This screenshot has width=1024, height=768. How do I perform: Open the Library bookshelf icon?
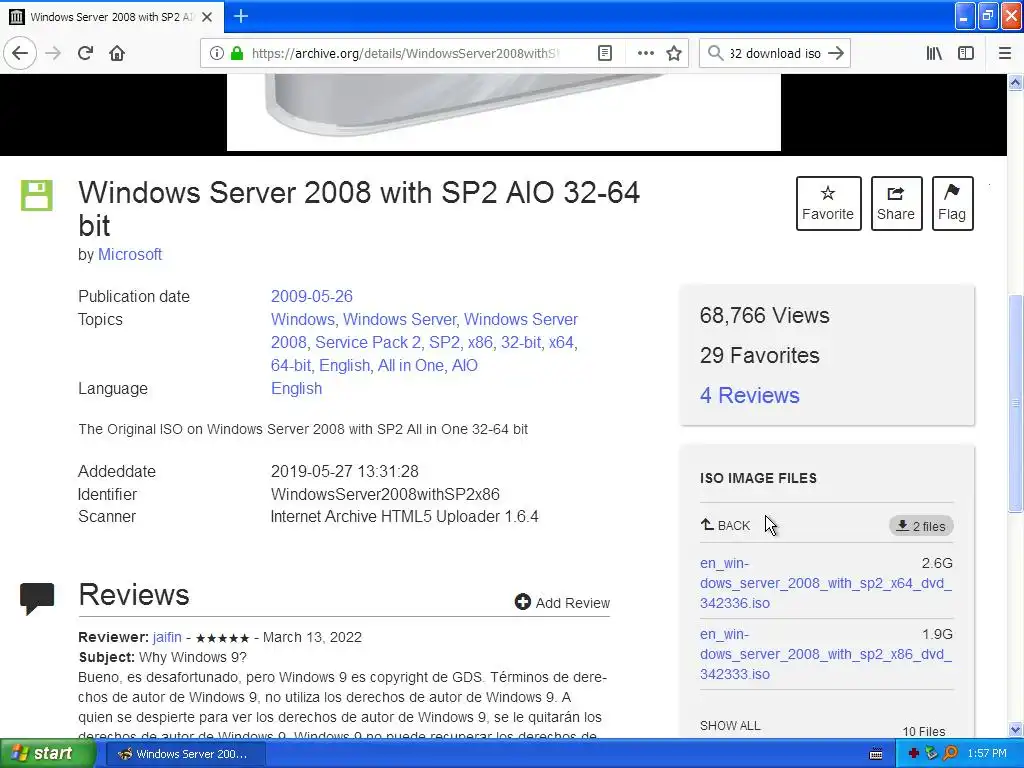click(934, 53)
